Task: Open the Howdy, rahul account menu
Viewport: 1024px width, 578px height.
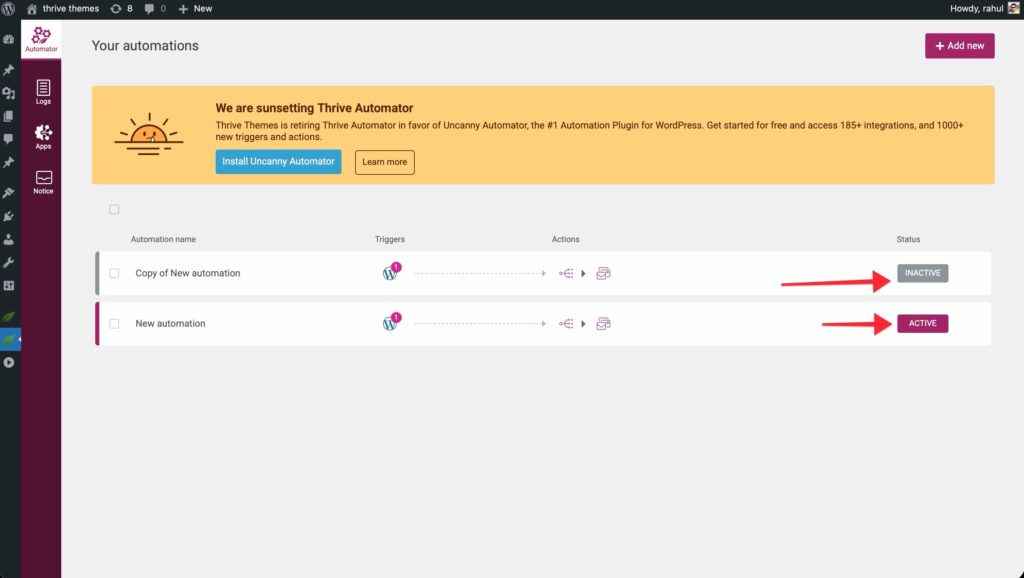Action: point(981,8)
